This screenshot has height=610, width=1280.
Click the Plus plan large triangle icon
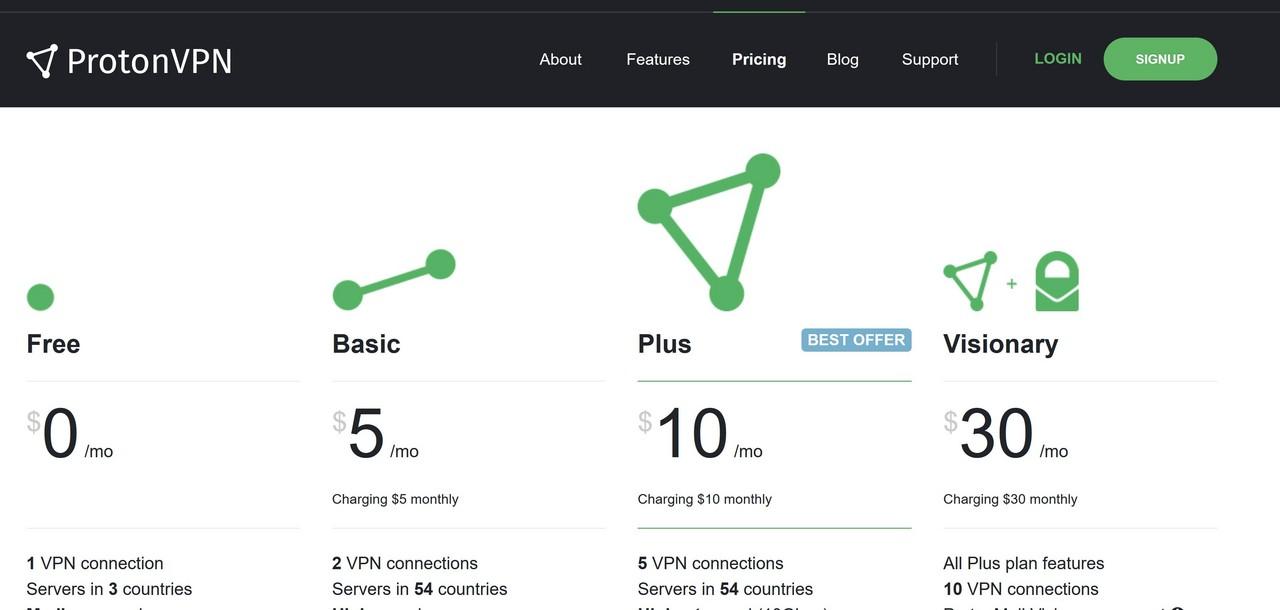[709, 232]
